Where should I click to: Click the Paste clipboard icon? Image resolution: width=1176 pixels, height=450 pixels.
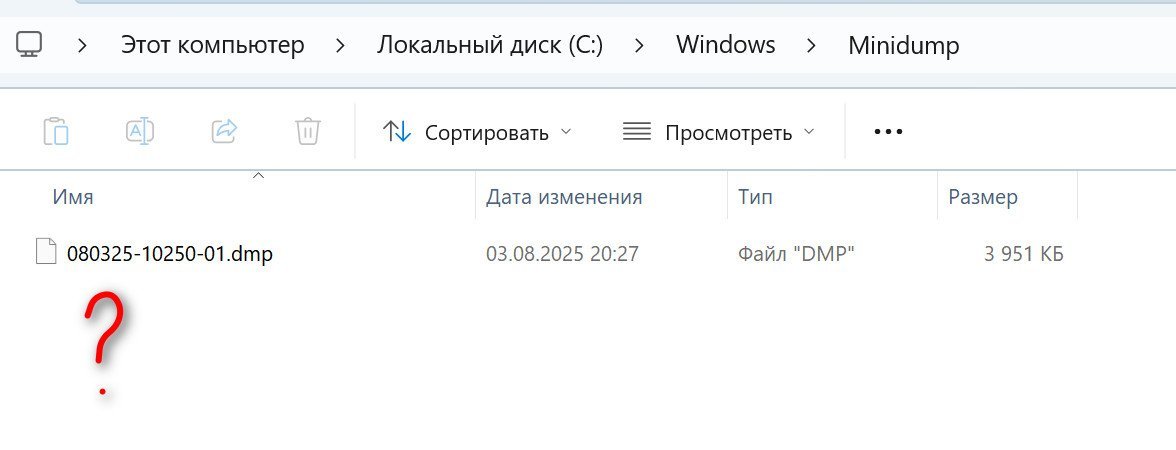point(56,131)
